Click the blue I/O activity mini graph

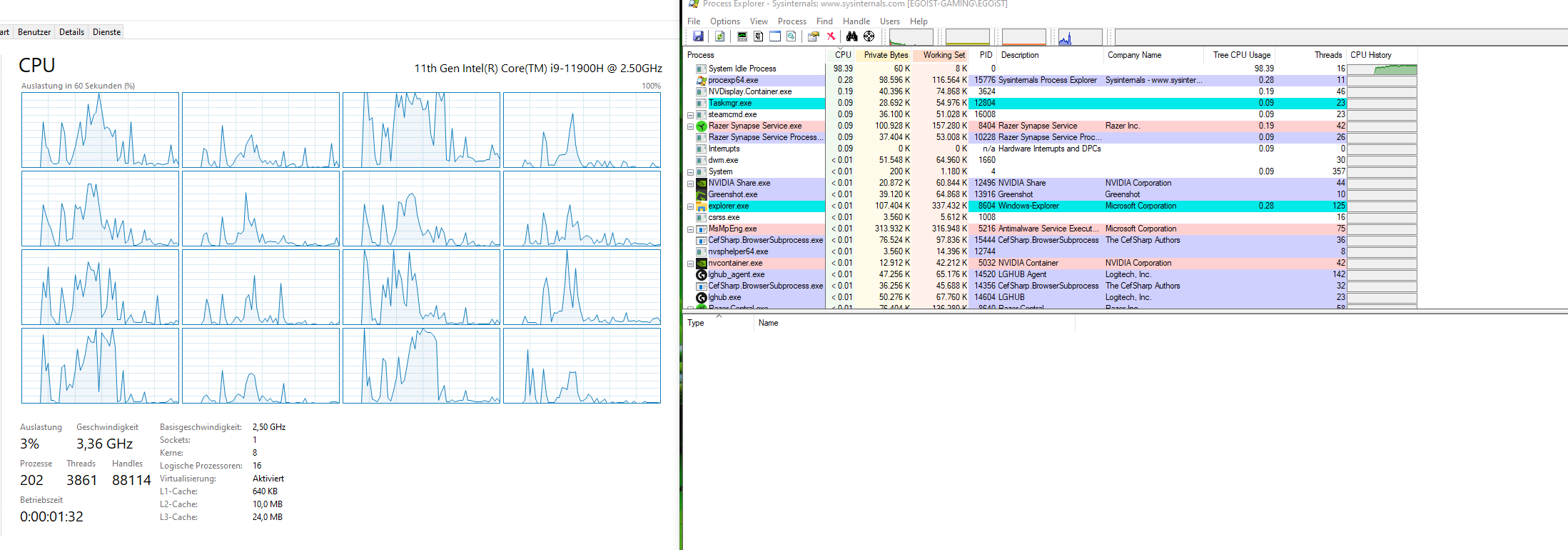click(x=1080, y=37)
